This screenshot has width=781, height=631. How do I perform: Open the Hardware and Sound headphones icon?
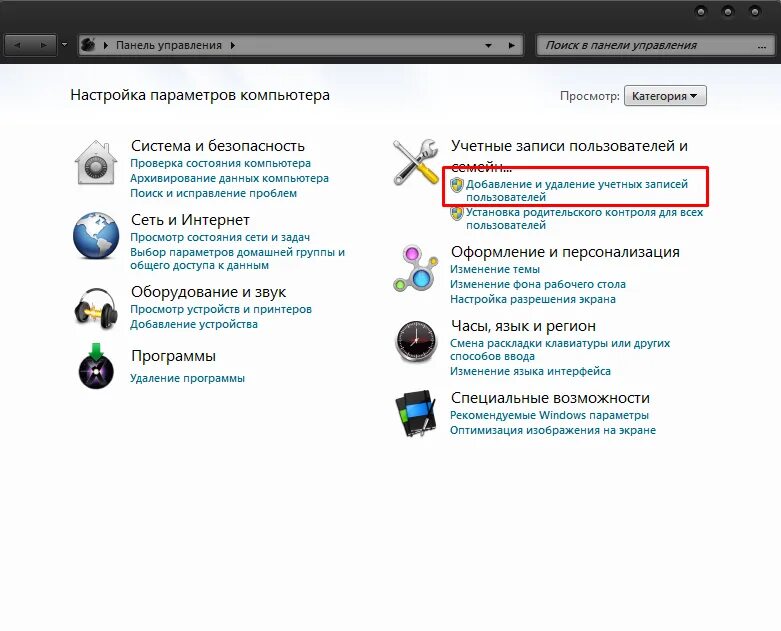point(96,308)
